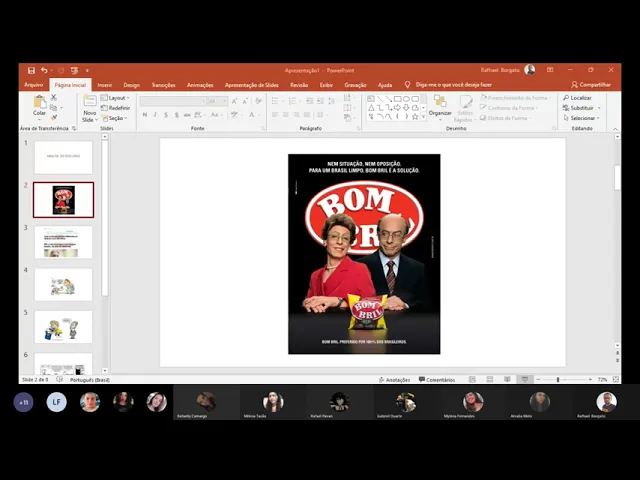The image size is (640, 480).
Task: Select slide 4 thumbnail
Action: [63, 284]
